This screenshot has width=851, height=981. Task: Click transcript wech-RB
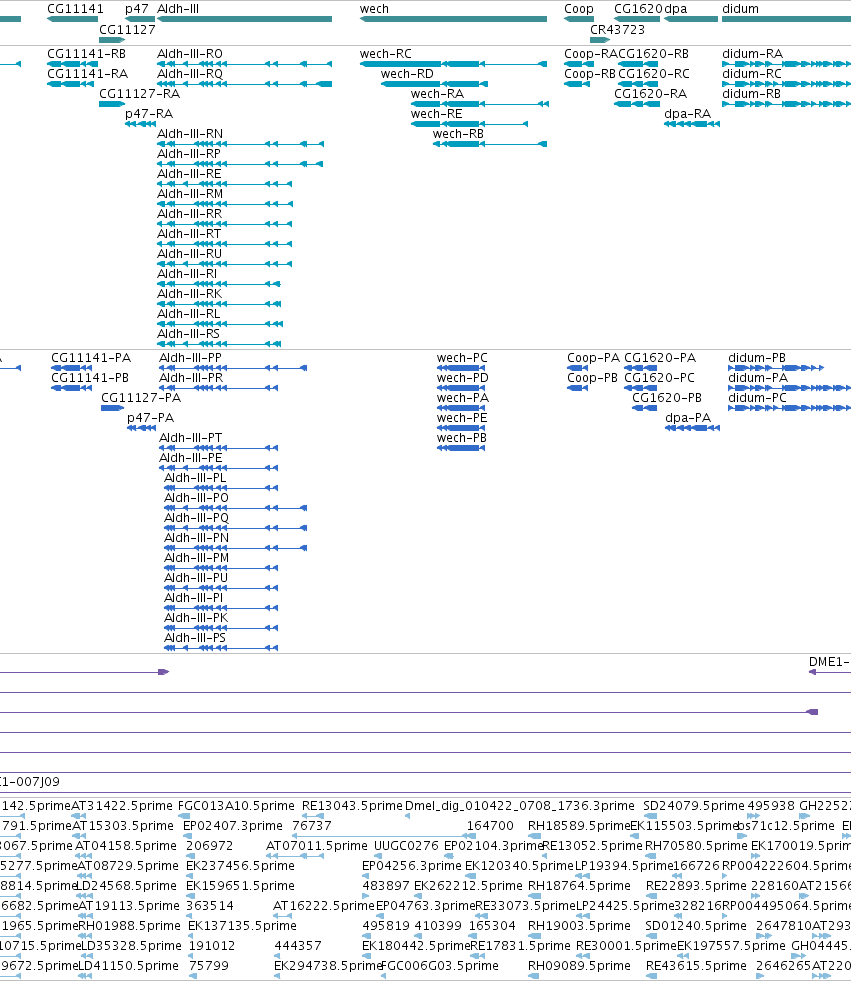click(x=458, y=134)
